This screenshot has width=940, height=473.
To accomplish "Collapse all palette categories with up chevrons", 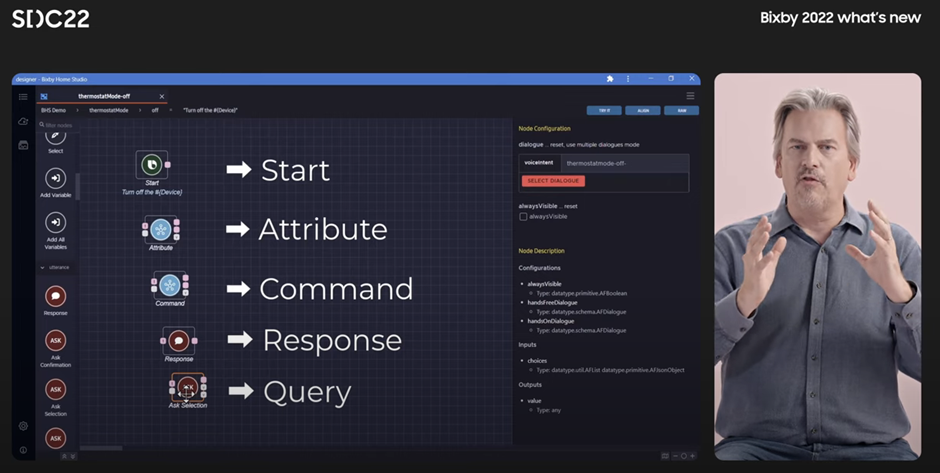I will click(65, 456).
